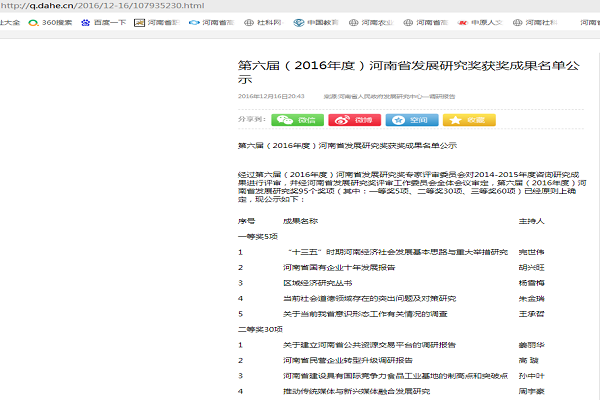Click the 主持人 column header
The width and height of the screenshot is (600, 400).
click(x=531, y=220)
